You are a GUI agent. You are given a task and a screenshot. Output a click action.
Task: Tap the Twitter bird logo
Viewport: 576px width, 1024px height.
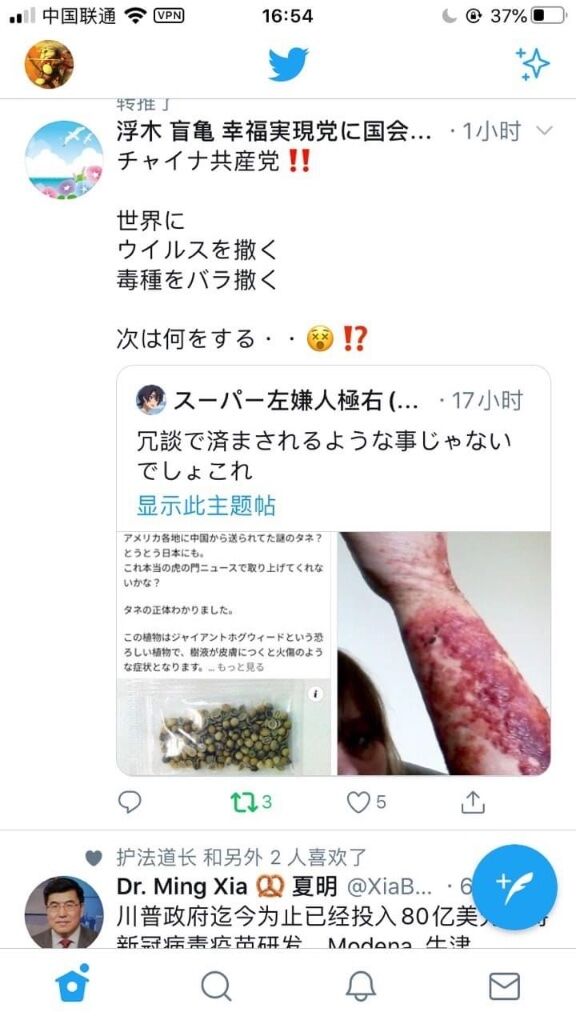(288, 64)
